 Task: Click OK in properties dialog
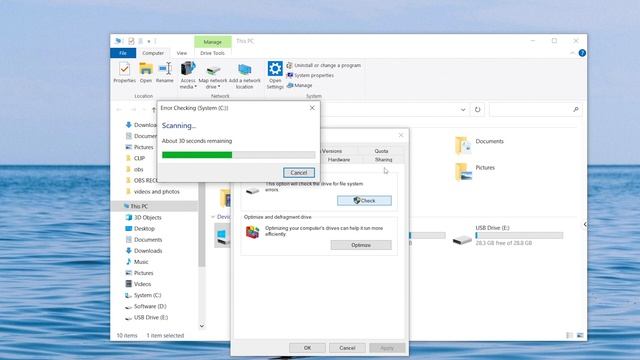tap(307, 348)
